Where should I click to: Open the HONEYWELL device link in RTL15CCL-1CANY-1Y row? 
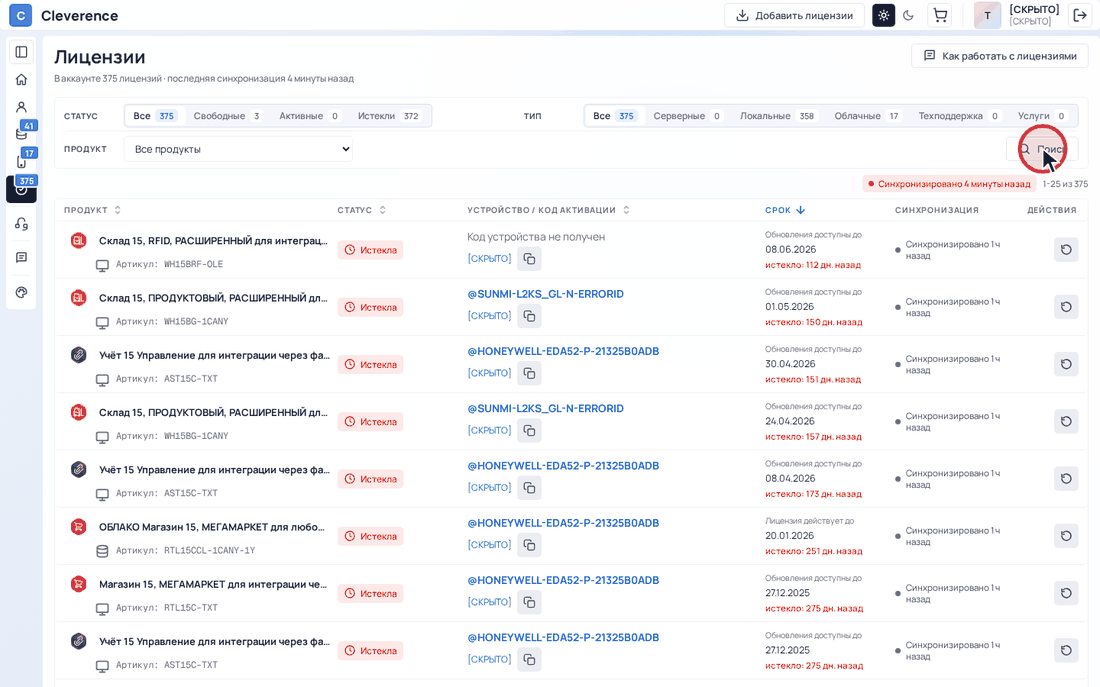[563, 523]
